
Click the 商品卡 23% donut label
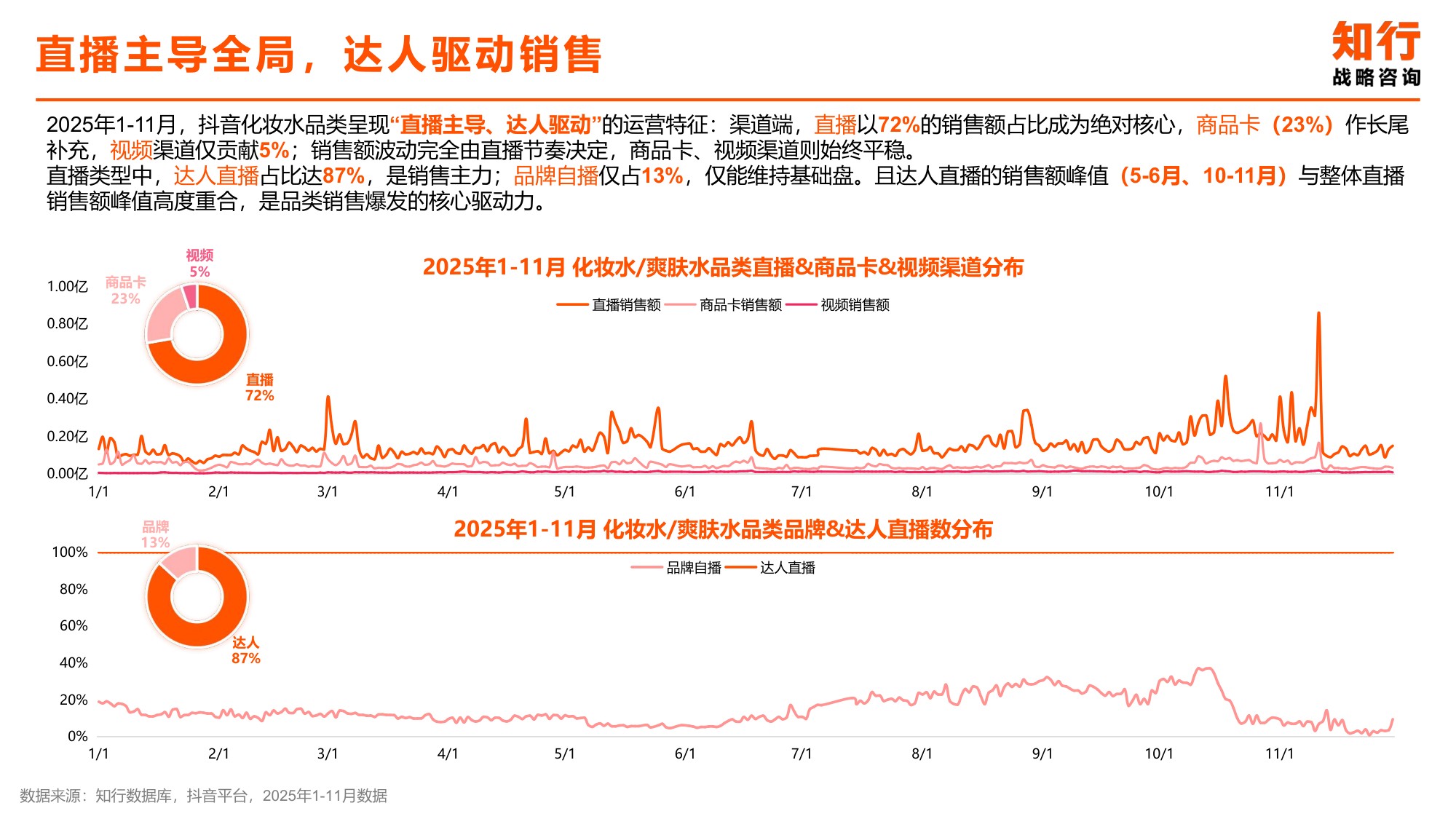click(125, 290)
